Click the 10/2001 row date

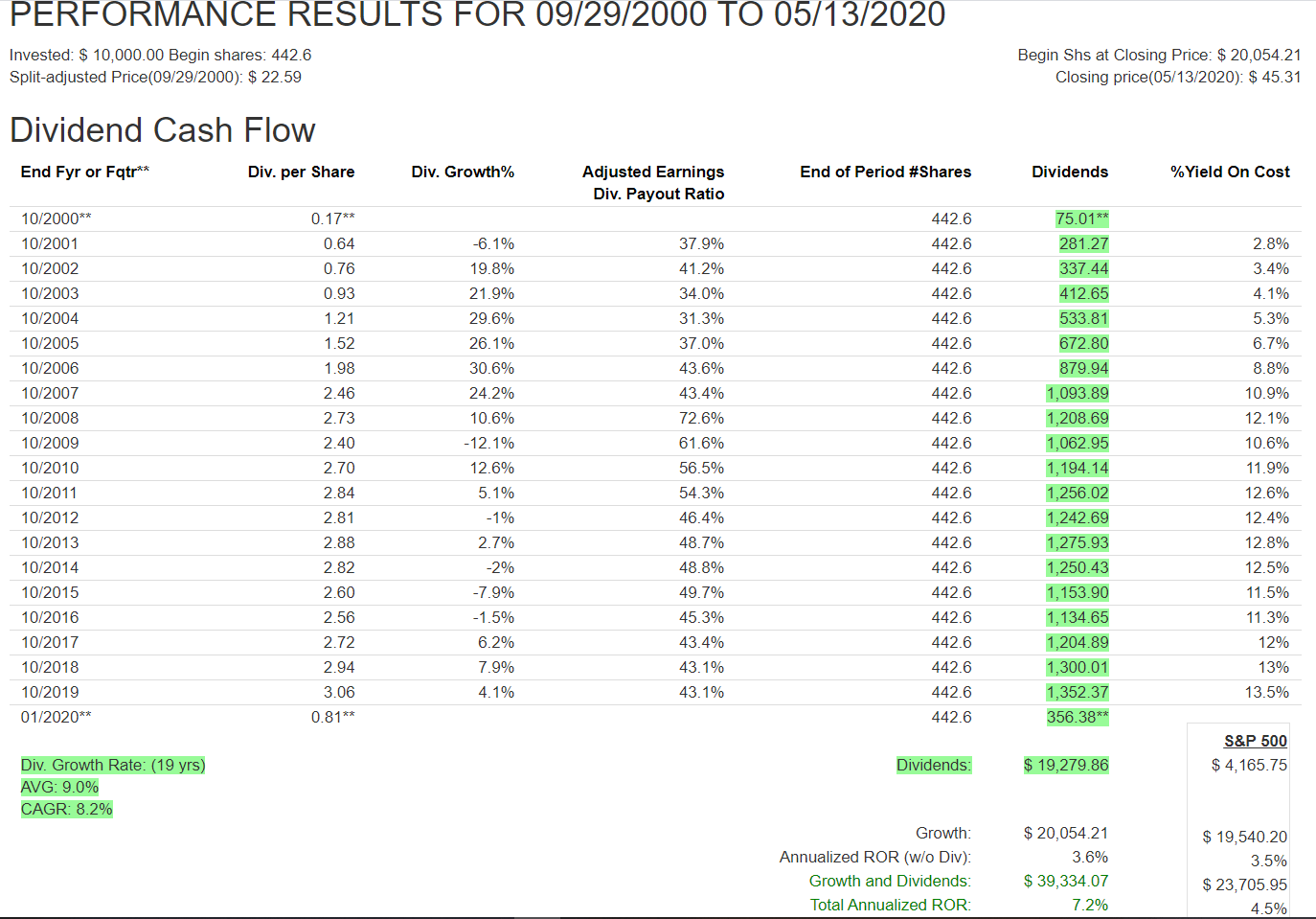click(50, 243)
